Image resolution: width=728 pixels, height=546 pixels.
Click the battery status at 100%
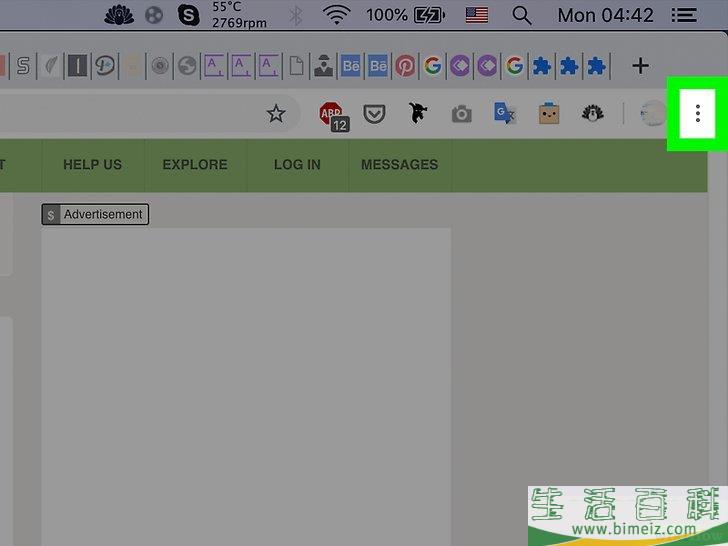(x=406, y=15)
